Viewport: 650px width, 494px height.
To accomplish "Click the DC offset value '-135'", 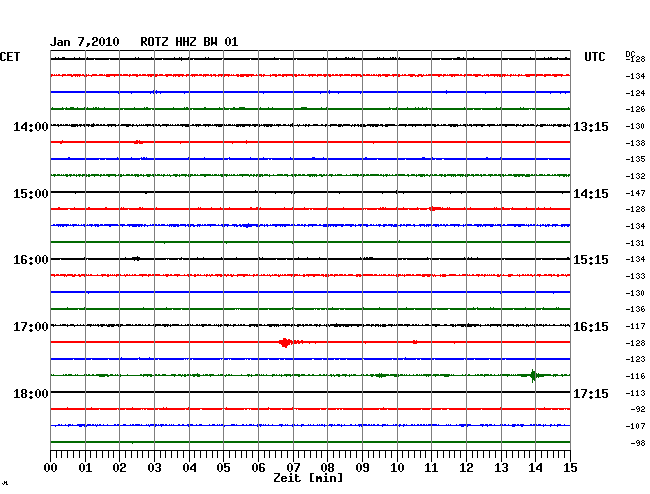I will click(635, 159).
